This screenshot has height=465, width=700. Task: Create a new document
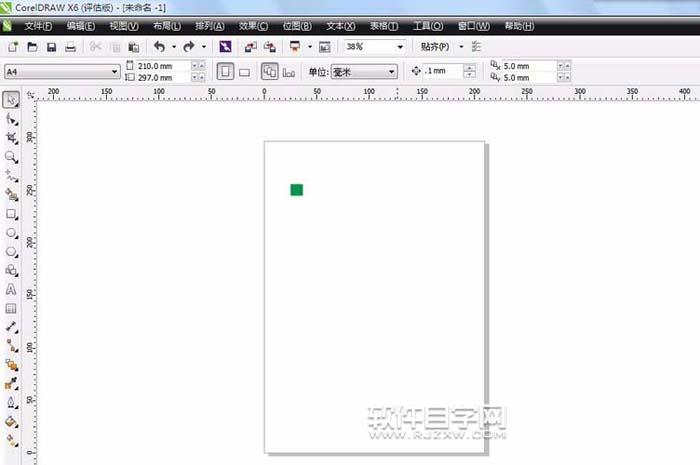point(13,47)
